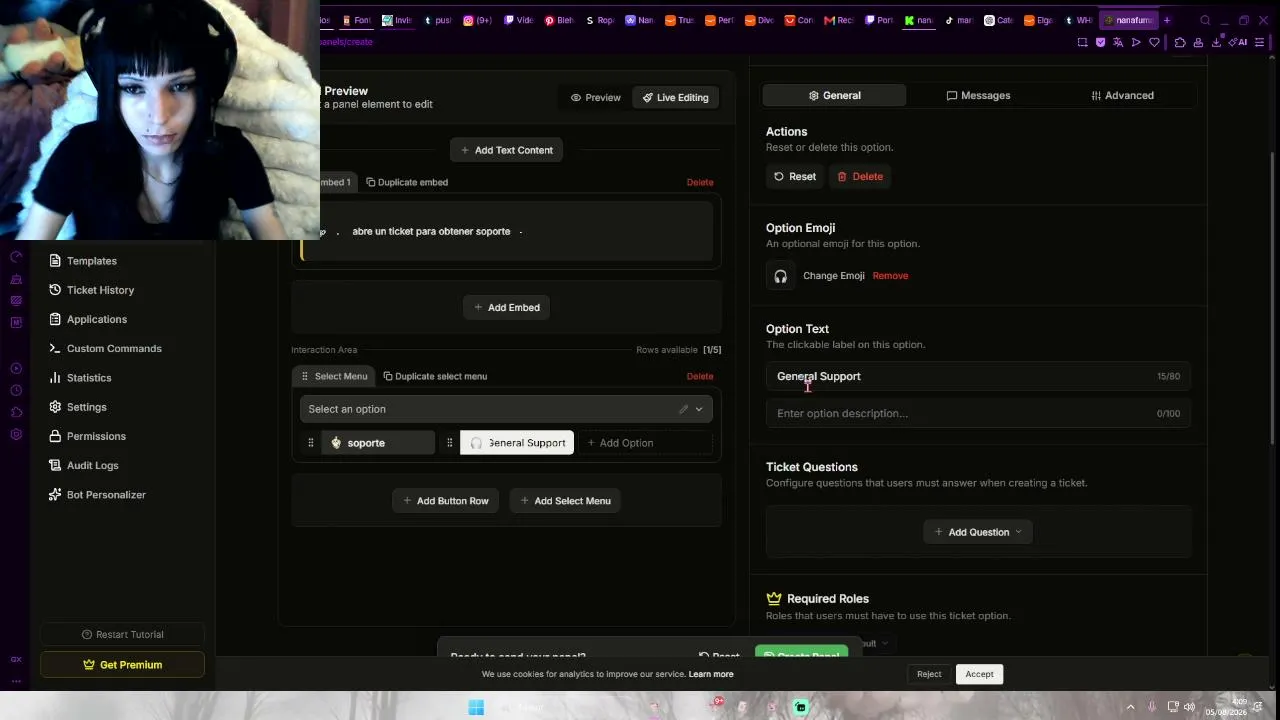Click the drag handle beside soporte option
The width and height of the screenshot is (1280, 720).
[x=311, y=443]
